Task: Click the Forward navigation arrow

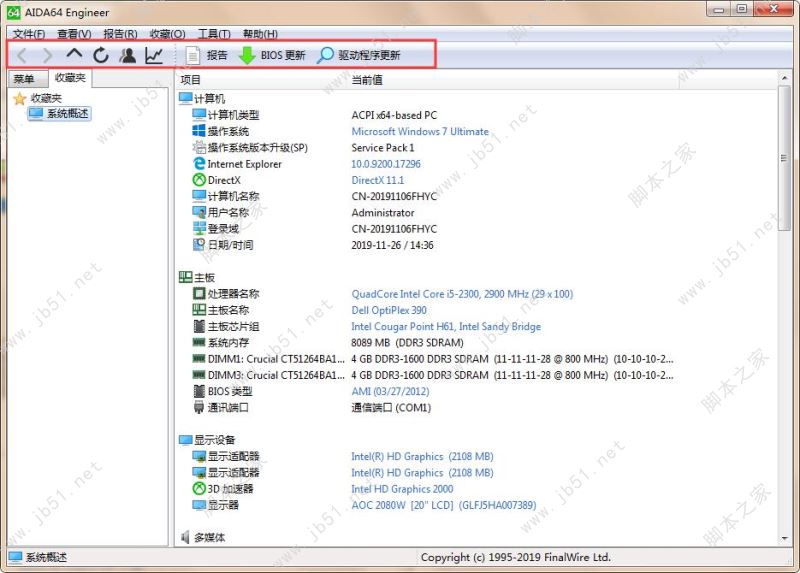Action: pyautogui.click(x=47, y=55)
